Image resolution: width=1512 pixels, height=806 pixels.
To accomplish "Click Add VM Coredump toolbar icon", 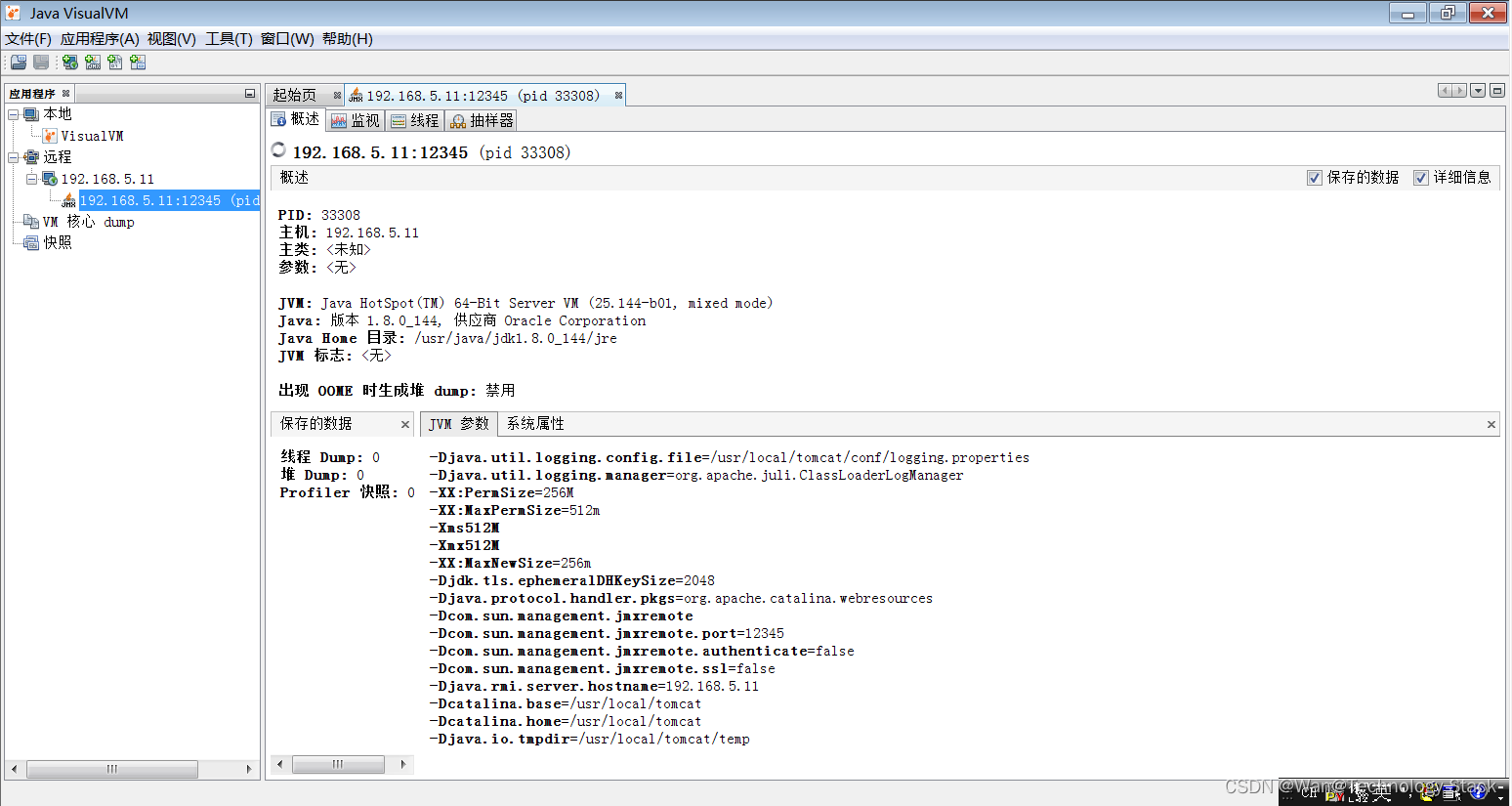I will point(115,62).
